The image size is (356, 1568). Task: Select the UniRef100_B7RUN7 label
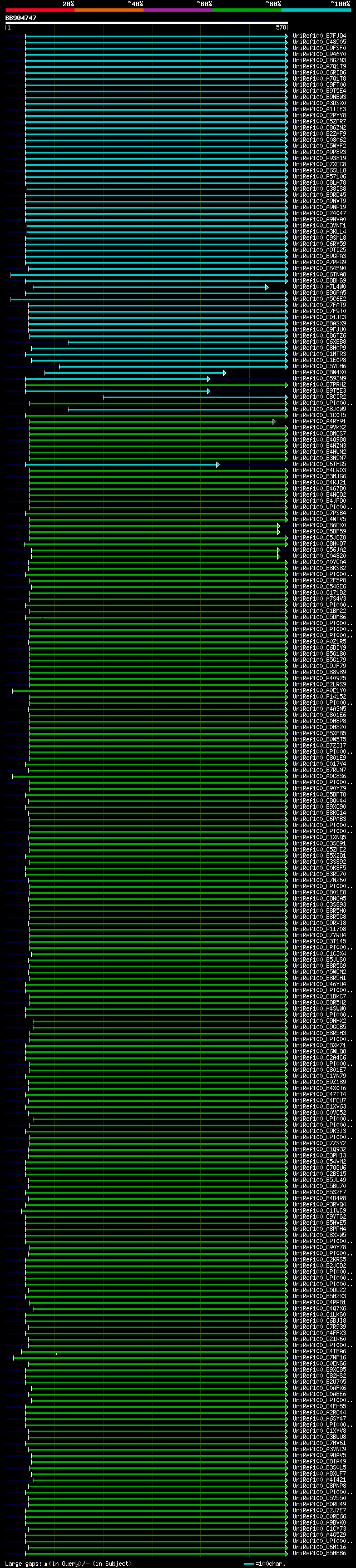[319, 770]
